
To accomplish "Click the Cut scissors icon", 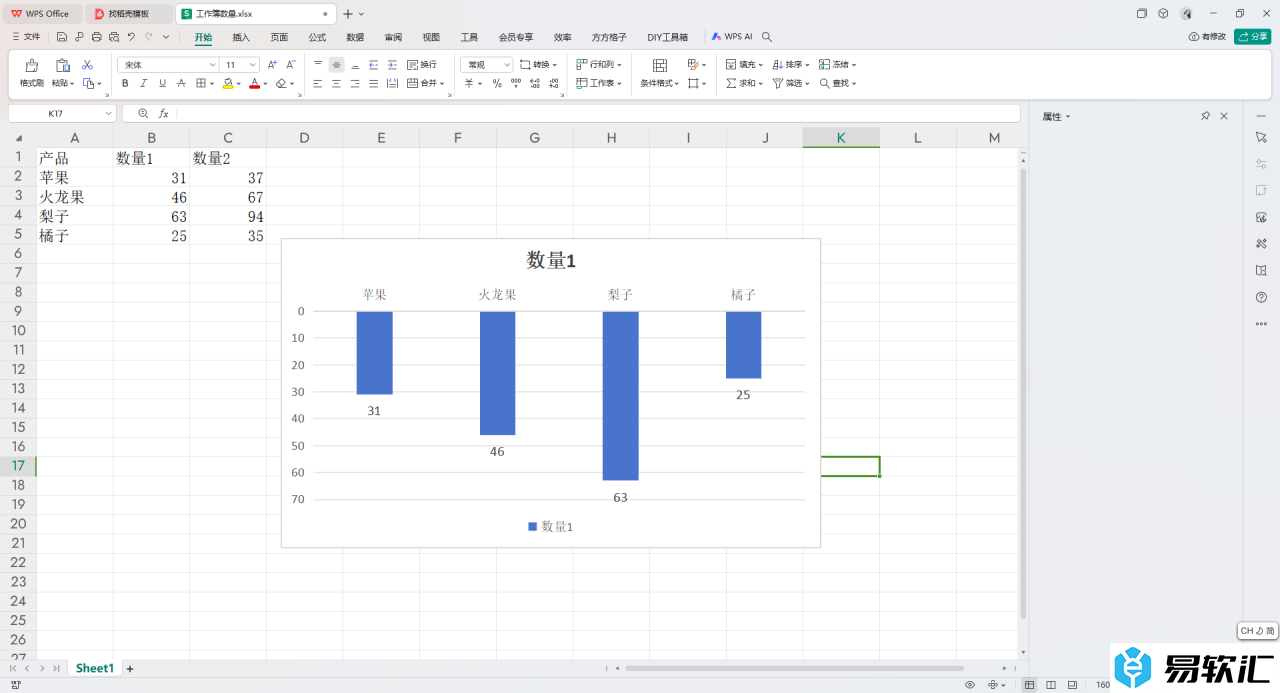I will point(87,65).
